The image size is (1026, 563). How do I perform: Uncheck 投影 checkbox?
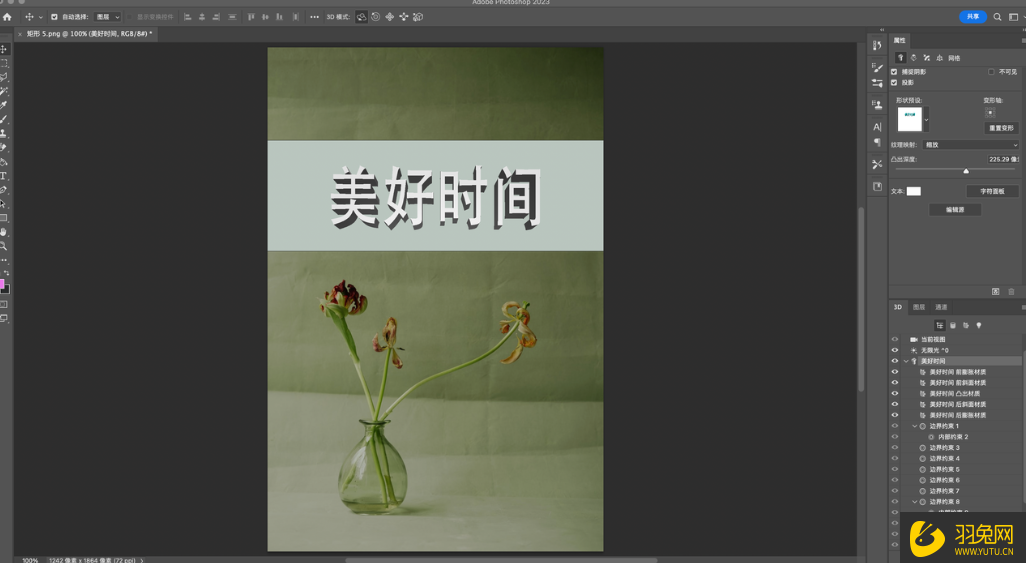(x=894, y=82)
